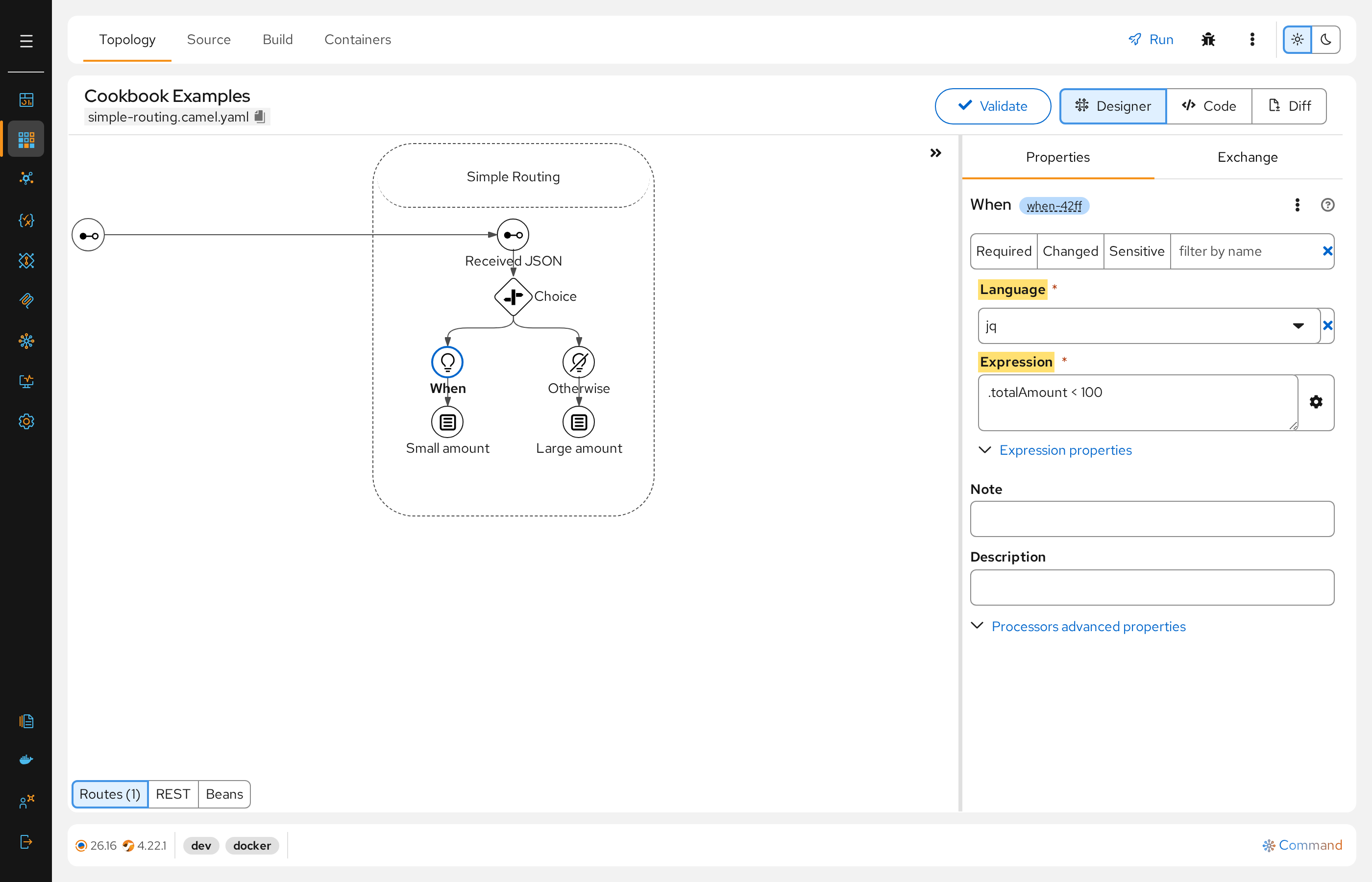Screen dimensions: 1372x882
Task: Switch to light theme
Action: pyautogui.click(x=1297, y=40)
